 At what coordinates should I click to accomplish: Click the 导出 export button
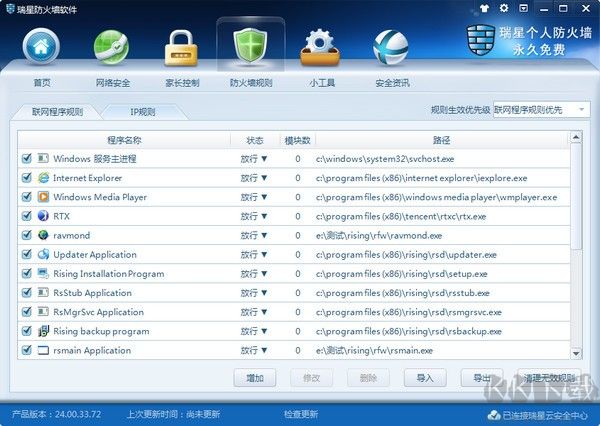(x=482, y=378)
